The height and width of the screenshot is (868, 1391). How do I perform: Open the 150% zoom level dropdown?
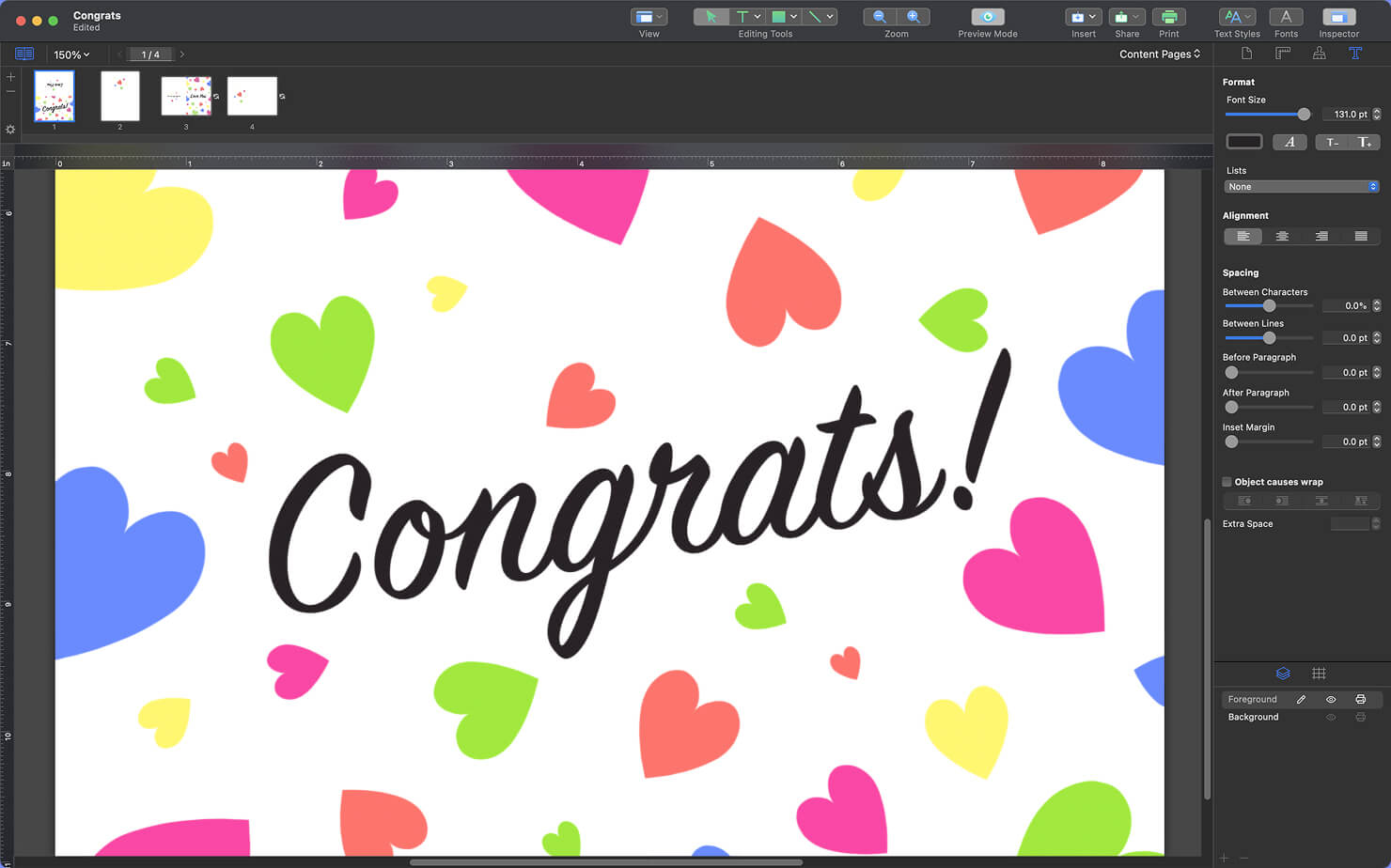[x=71, y=54]
